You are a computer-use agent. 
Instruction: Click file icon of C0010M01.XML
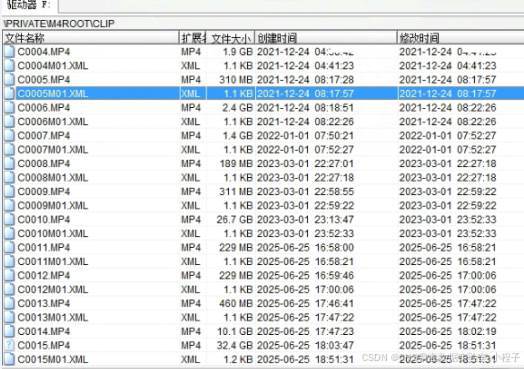click(x=9, y=234)
